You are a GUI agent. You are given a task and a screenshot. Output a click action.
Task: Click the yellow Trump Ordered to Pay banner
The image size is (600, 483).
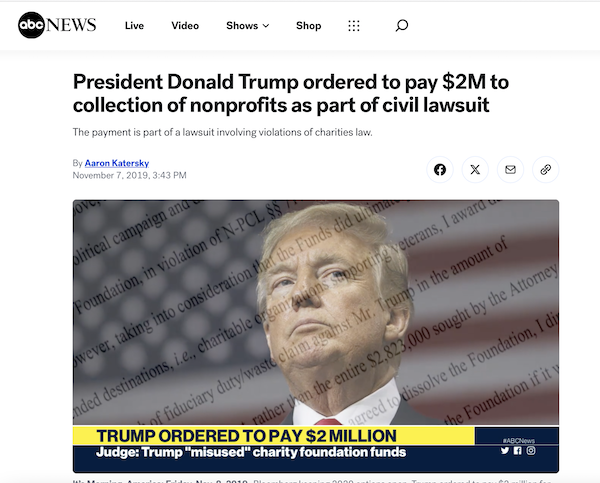point(274,436)
